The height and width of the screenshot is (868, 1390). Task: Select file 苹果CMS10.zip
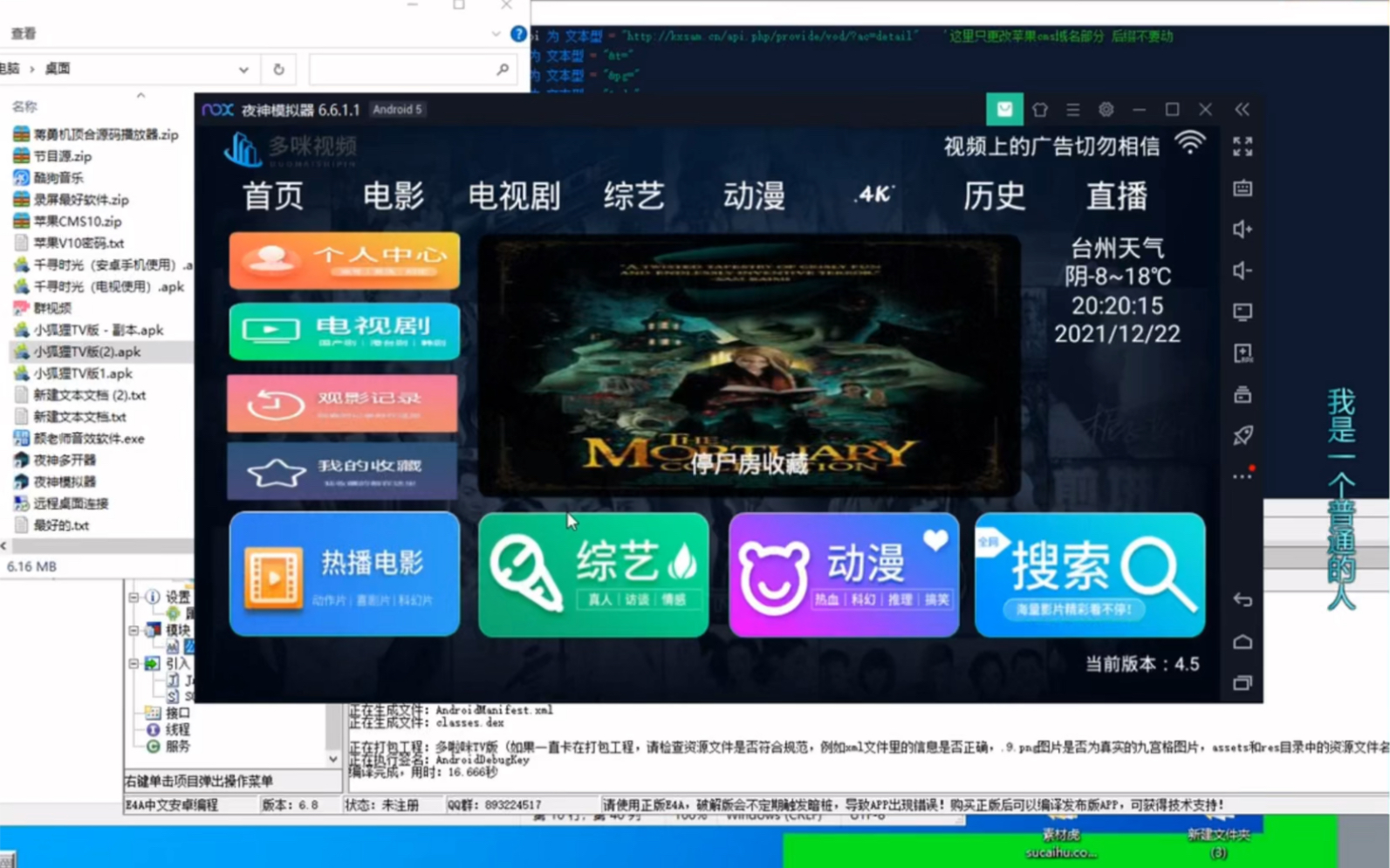click(68, 222)
